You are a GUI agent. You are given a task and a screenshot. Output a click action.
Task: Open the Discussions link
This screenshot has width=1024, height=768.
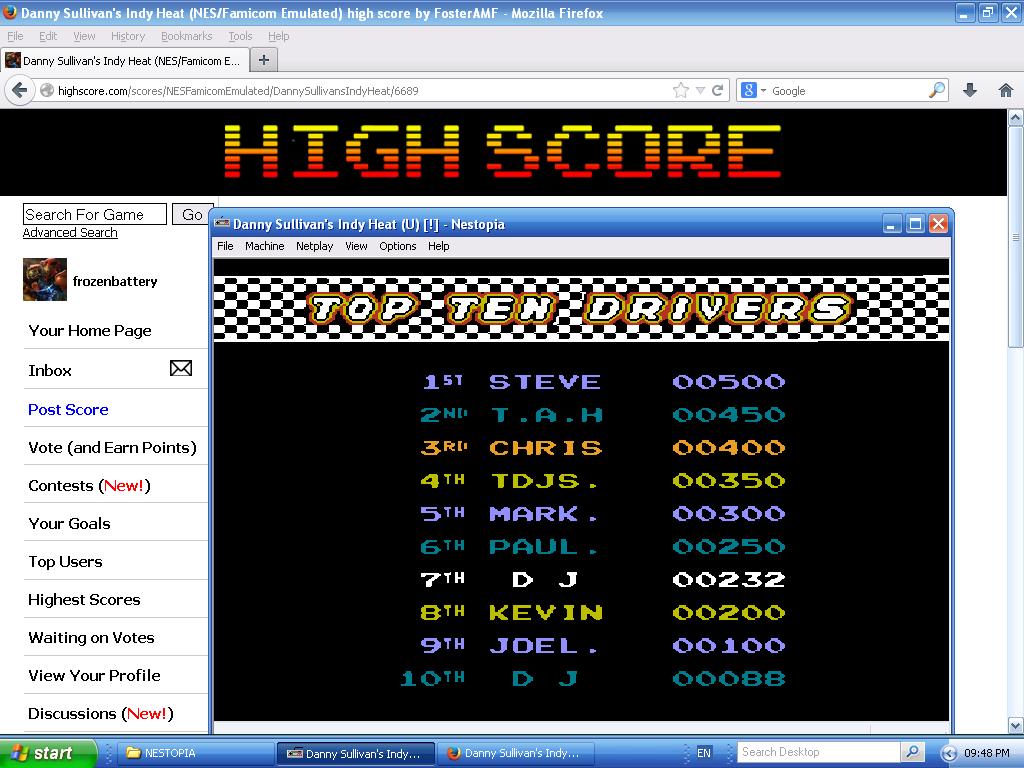pos(101,714)
